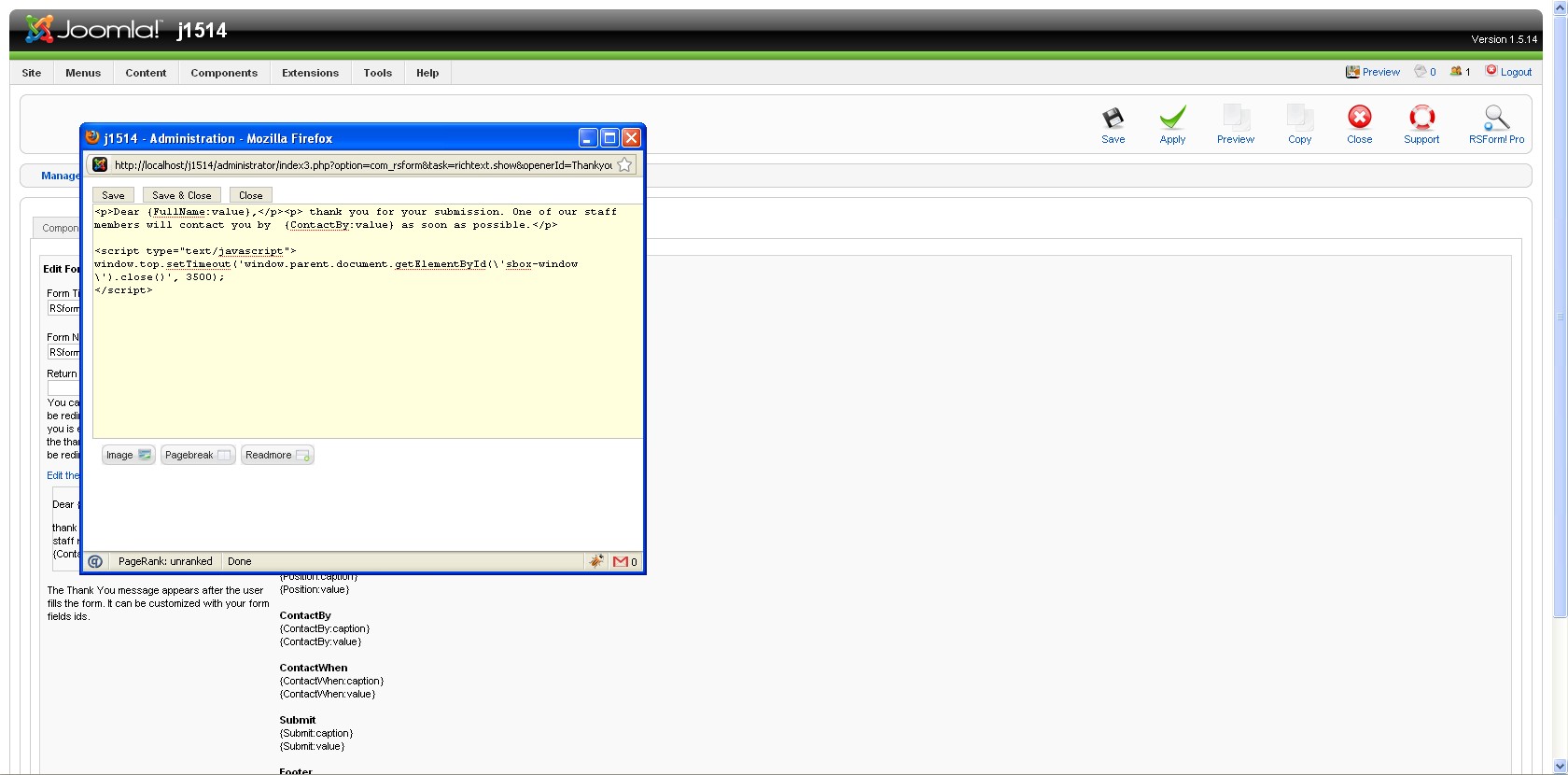This screenshot has height=775, width=1568.
Task: Open the Tools menu
Action: (x=378, y=73)
